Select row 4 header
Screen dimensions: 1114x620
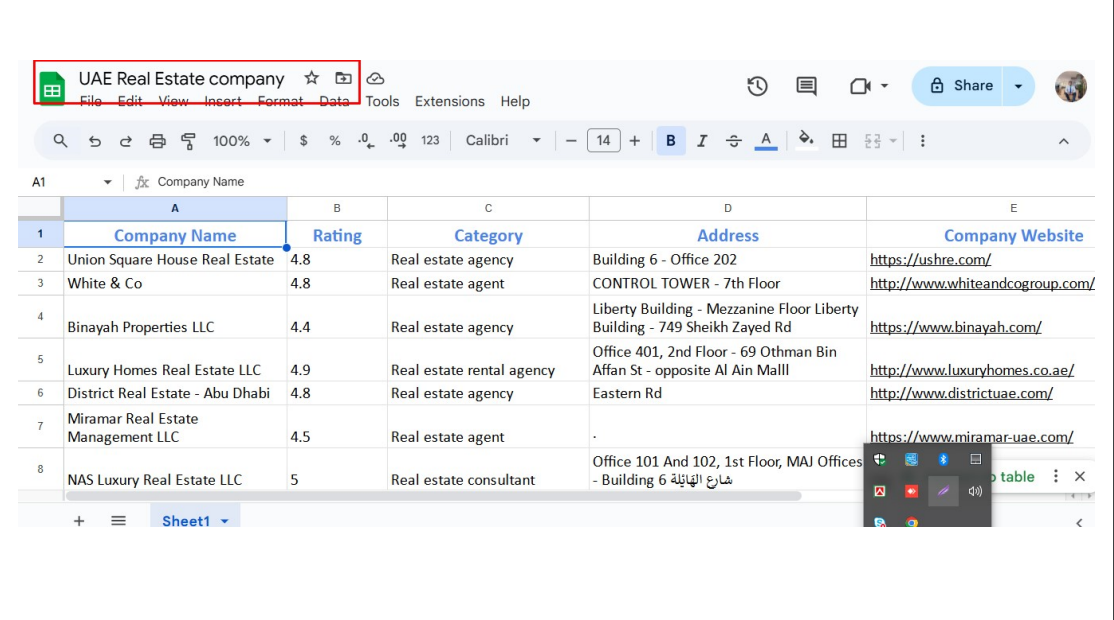point(40,316)
